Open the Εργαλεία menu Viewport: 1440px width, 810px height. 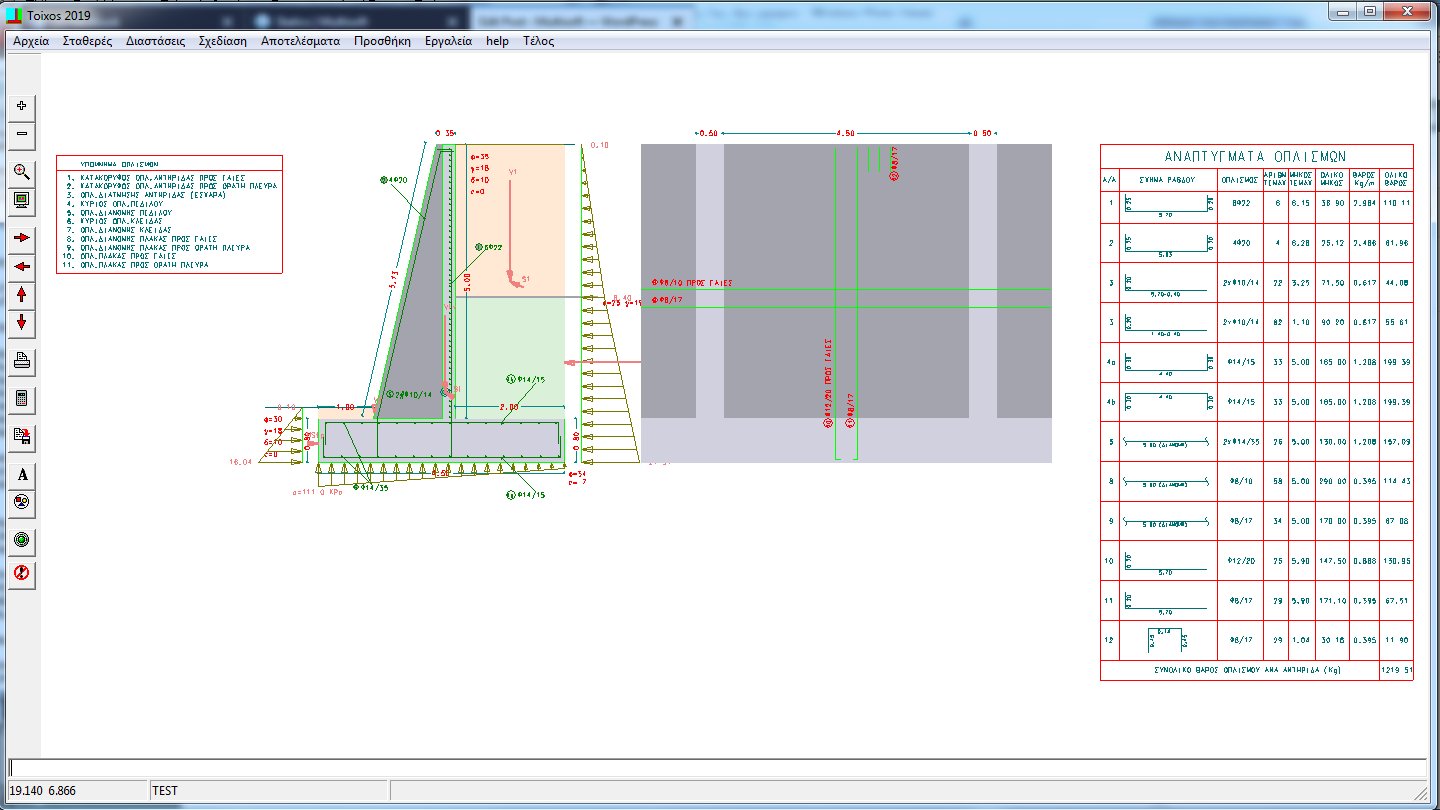click(x=448, y=41)
